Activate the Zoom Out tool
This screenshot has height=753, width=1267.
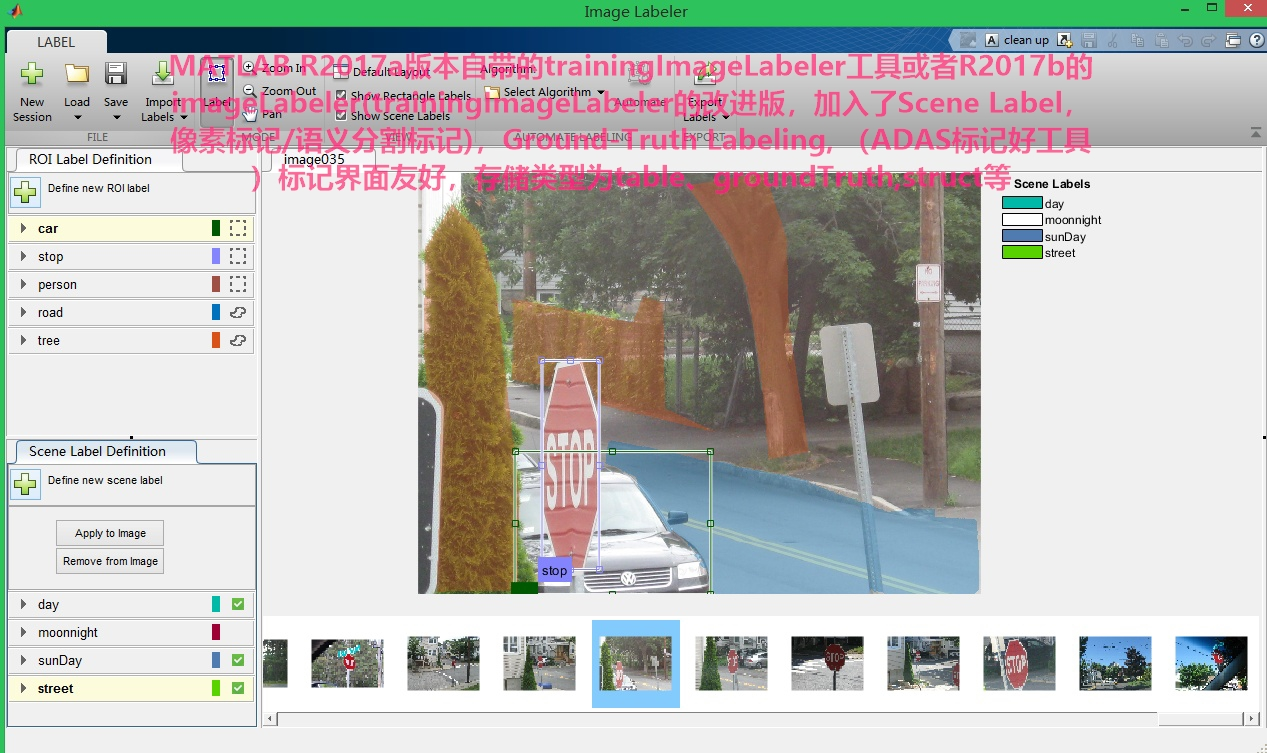coord(279,91)
